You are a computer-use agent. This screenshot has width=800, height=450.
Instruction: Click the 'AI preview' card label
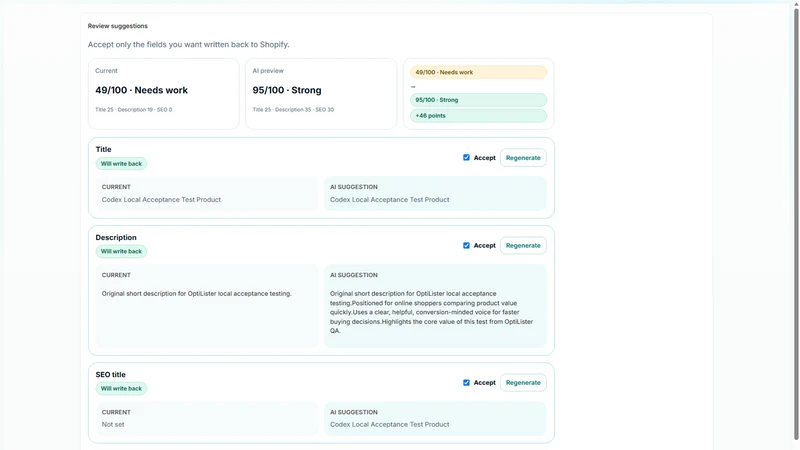[268, 71]
